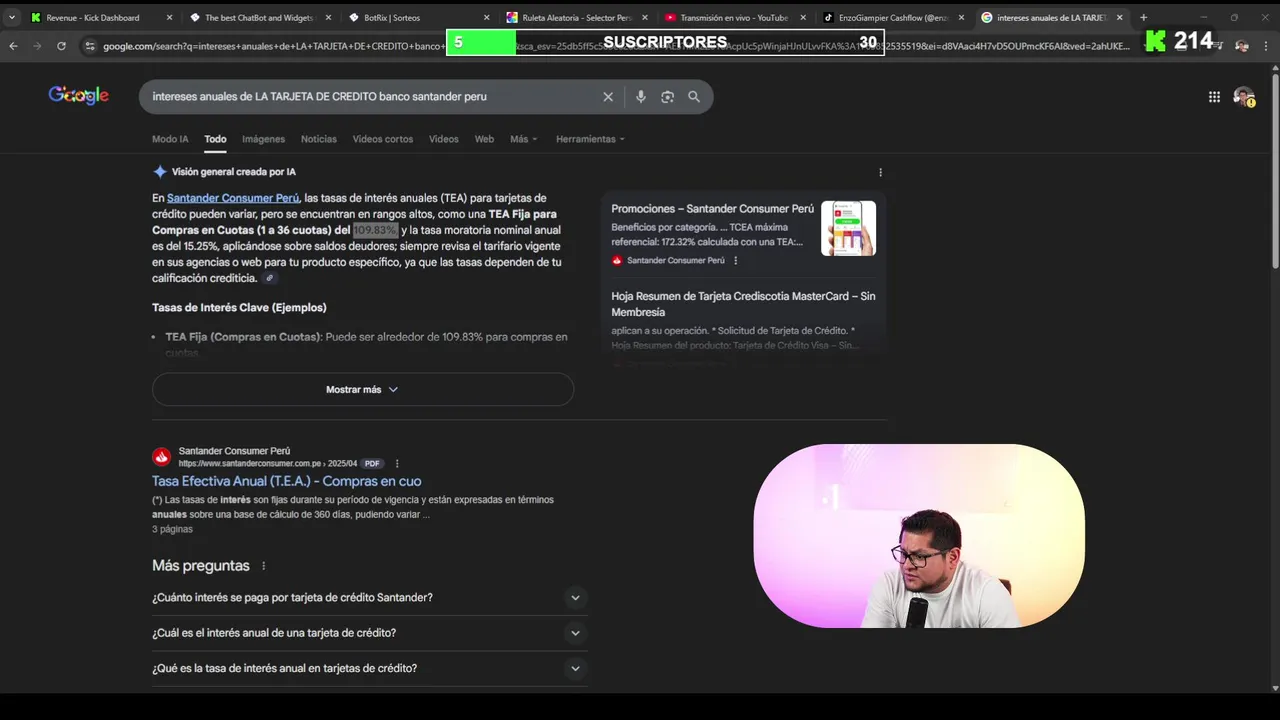
Task: Click the highlighted 109.83% rate text
Action: (x=375, y=230)
